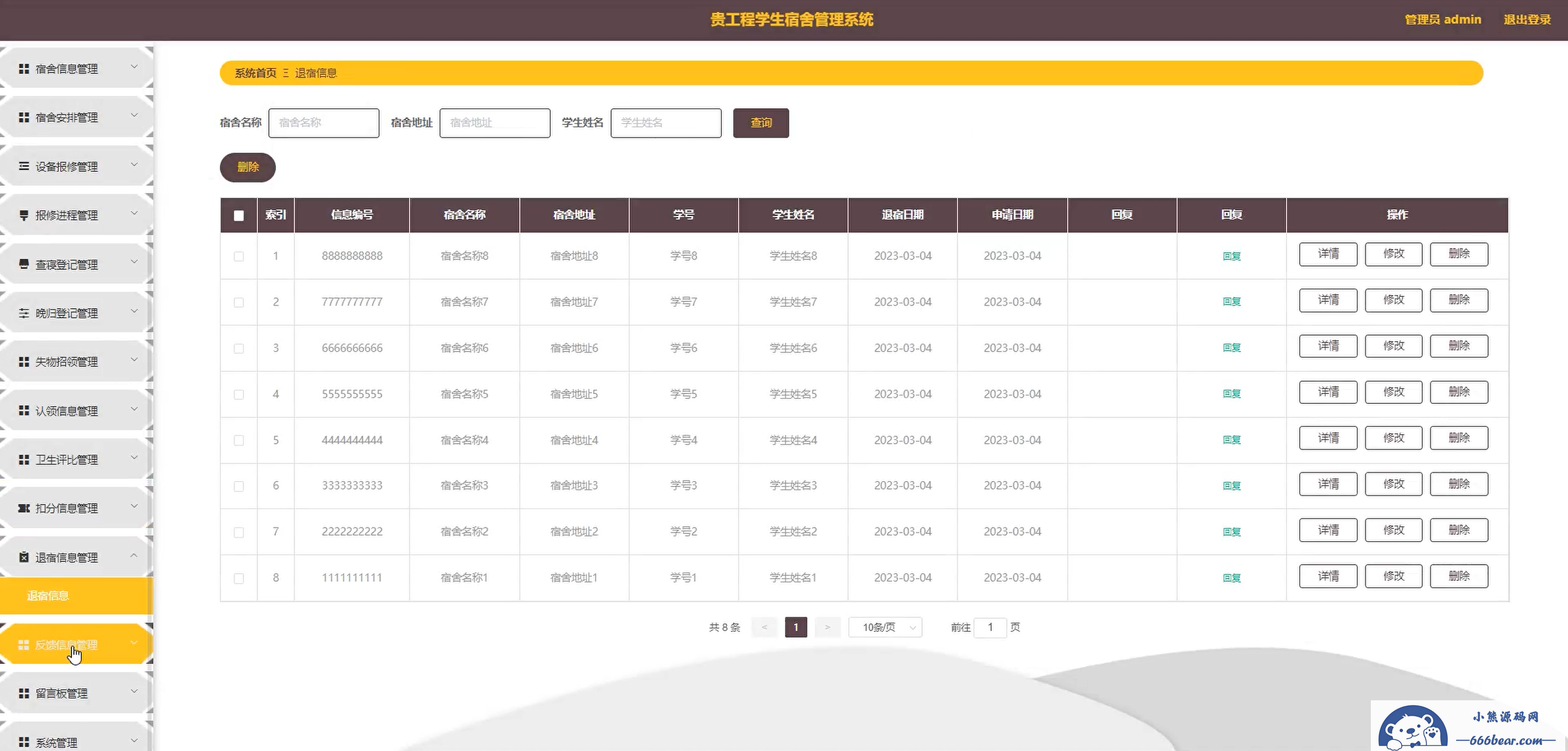This screenshot has height=751, width=1568.
Task: Click 回复 link for 学生姓名3 row
Action: click(x=1231, y=486)
